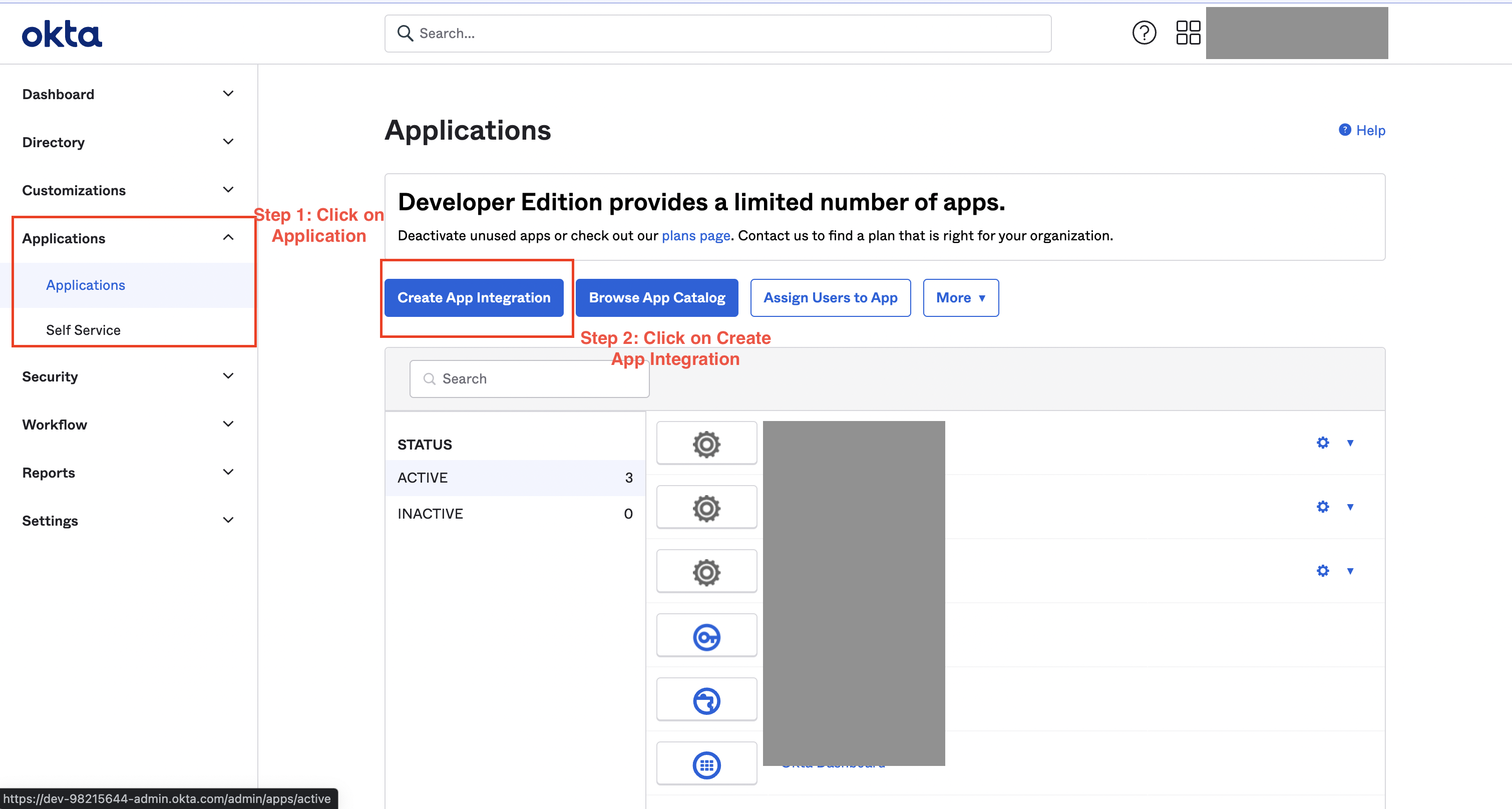
Task: Click Browse App Catalog button
Action: tap(656, 298)
